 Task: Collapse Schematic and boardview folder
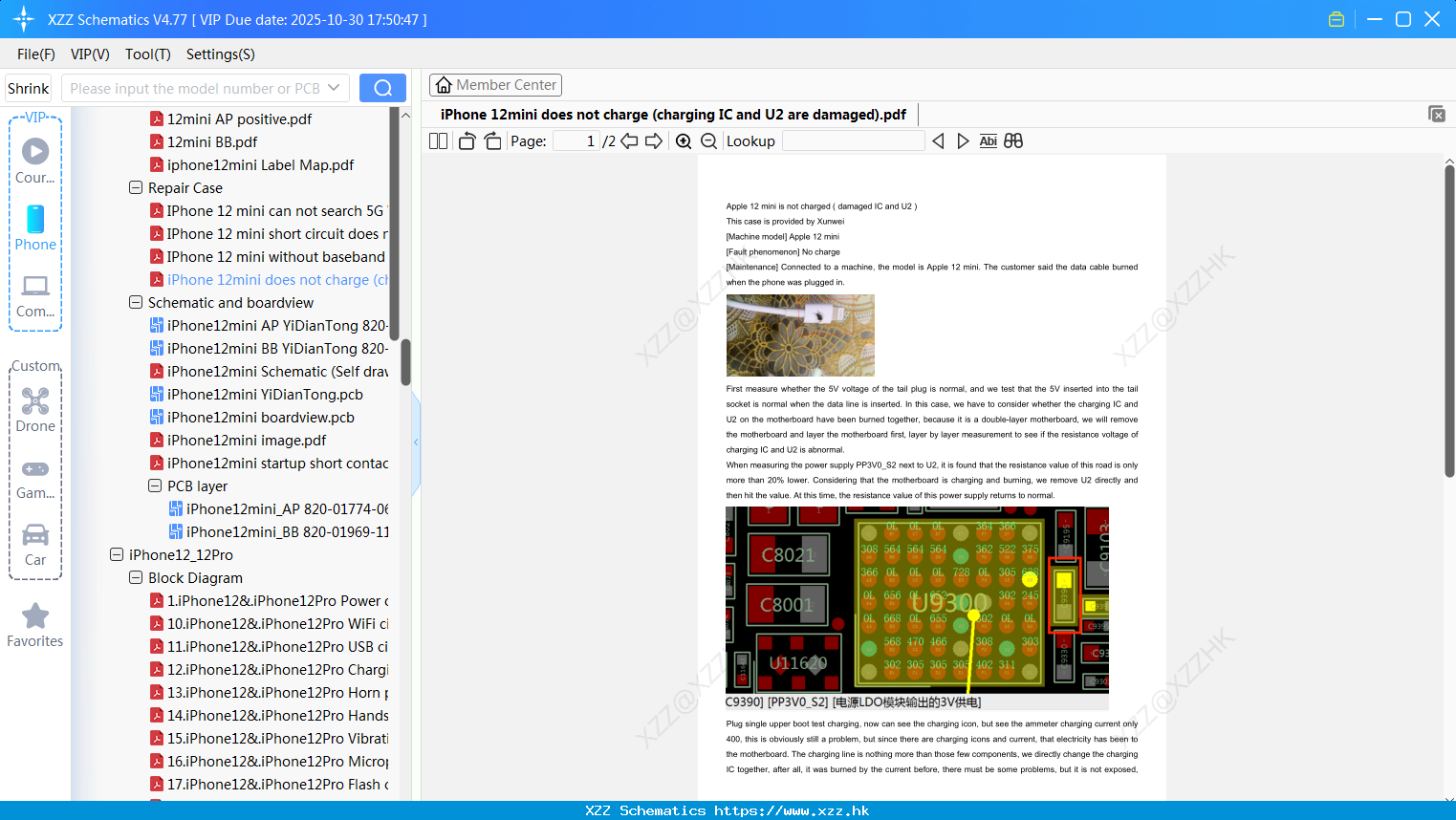136,303
